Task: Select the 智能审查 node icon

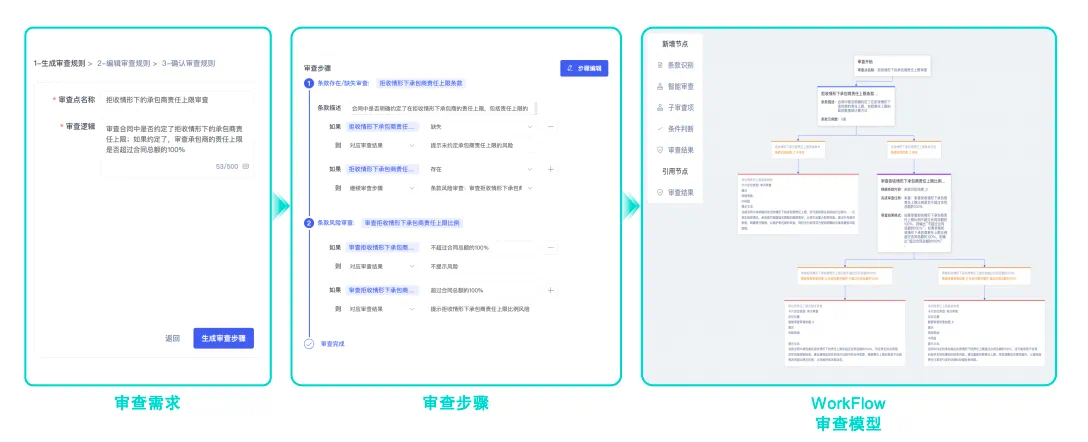Action: [658, 86]
